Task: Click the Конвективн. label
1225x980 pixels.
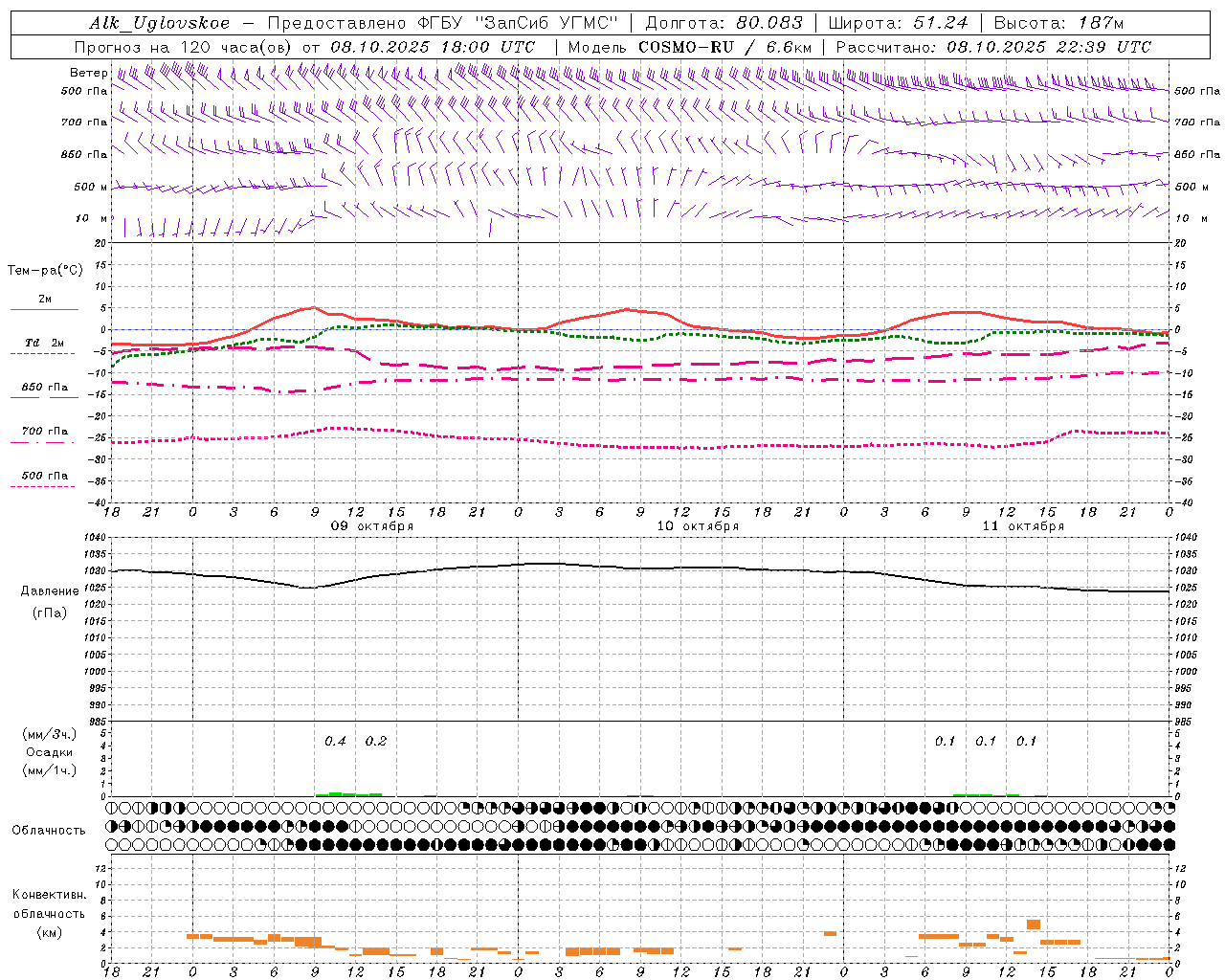Action: (50, 895)
